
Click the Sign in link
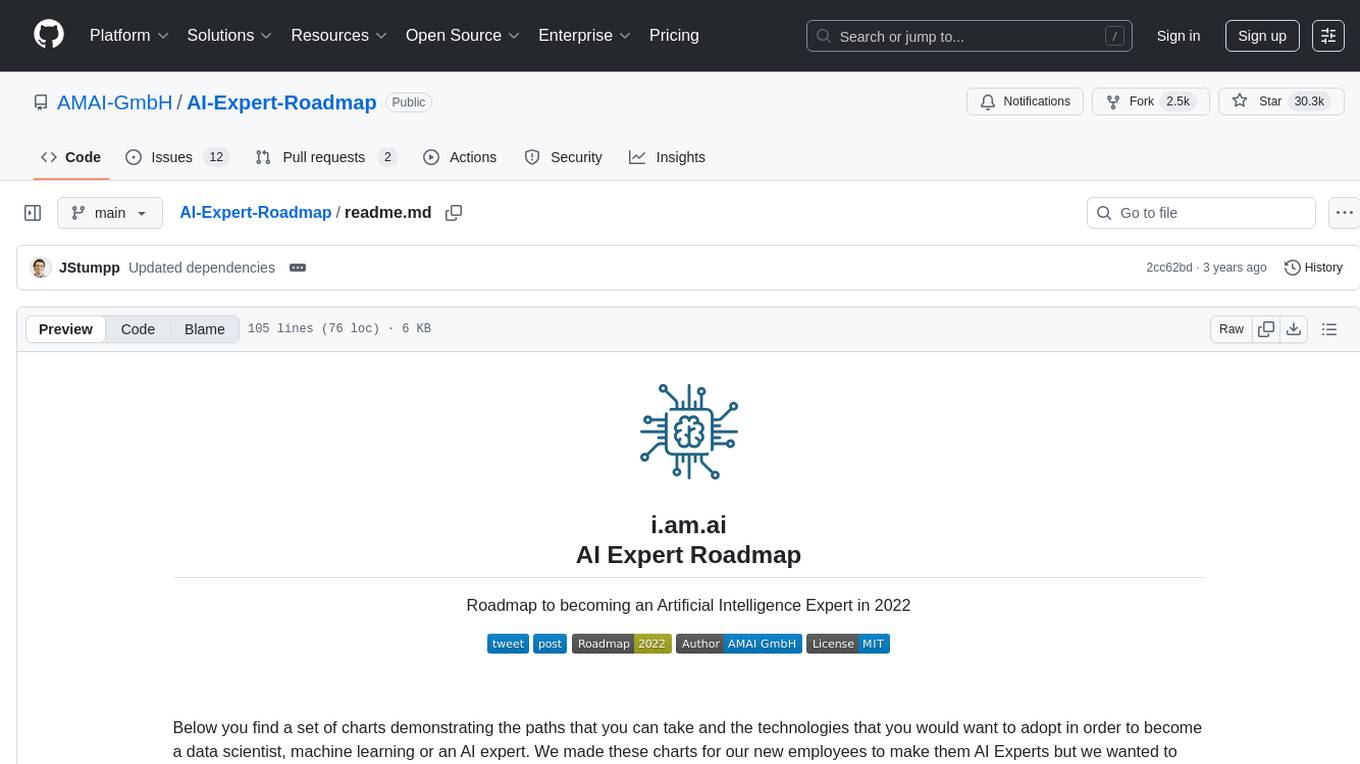1178,35
